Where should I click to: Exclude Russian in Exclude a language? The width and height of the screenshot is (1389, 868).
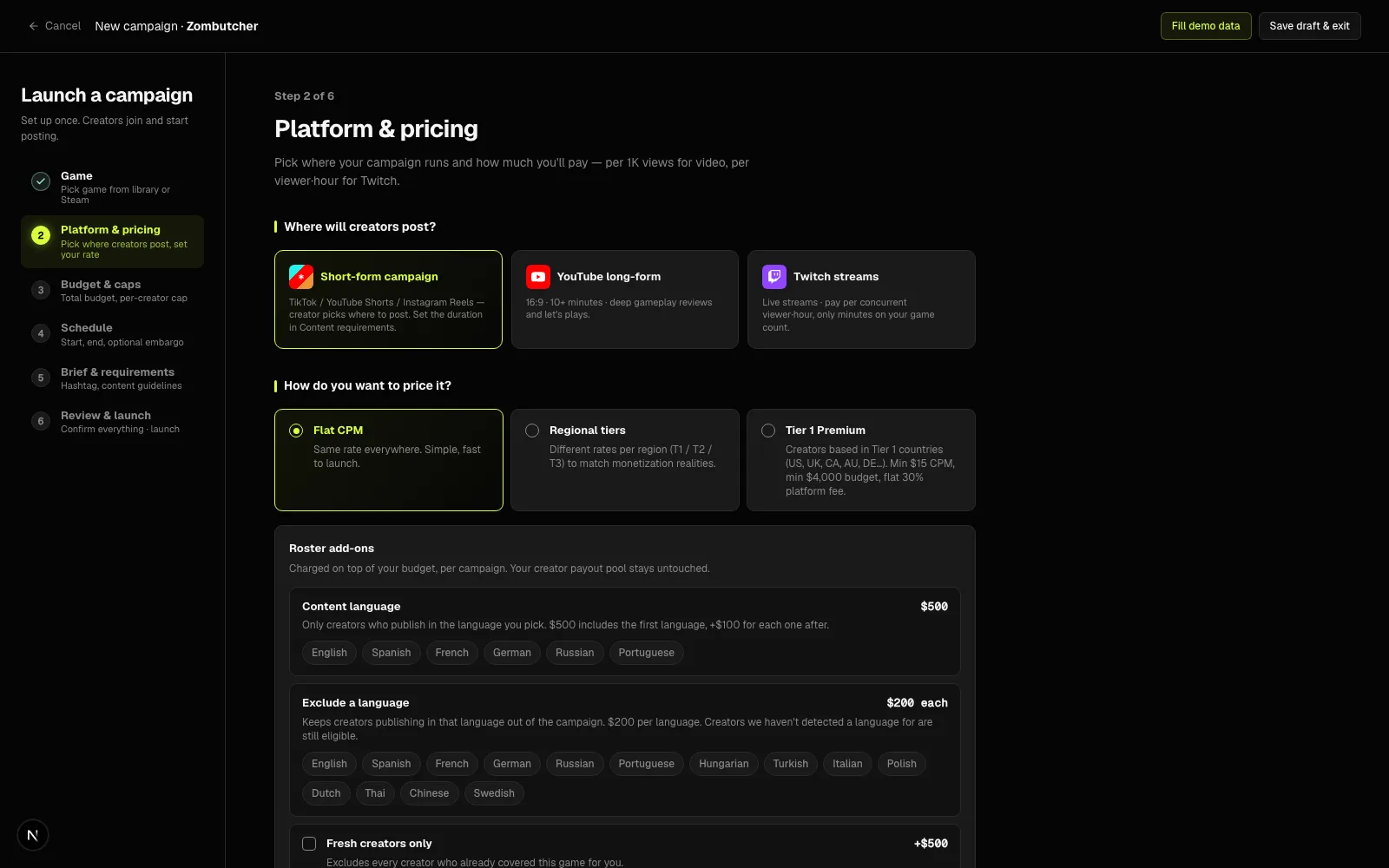coord(575,764)
